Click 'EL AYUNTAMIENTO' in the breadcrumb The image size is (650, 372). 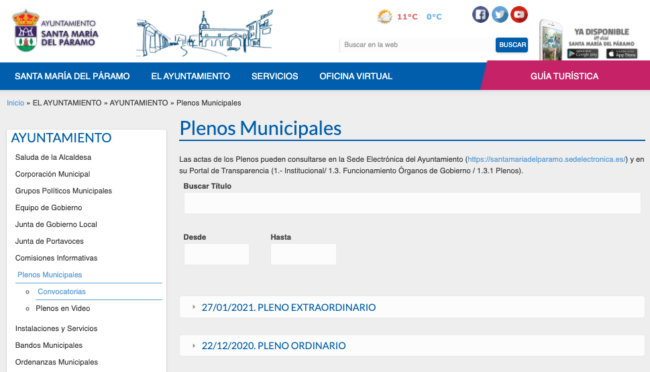(67, 103)
